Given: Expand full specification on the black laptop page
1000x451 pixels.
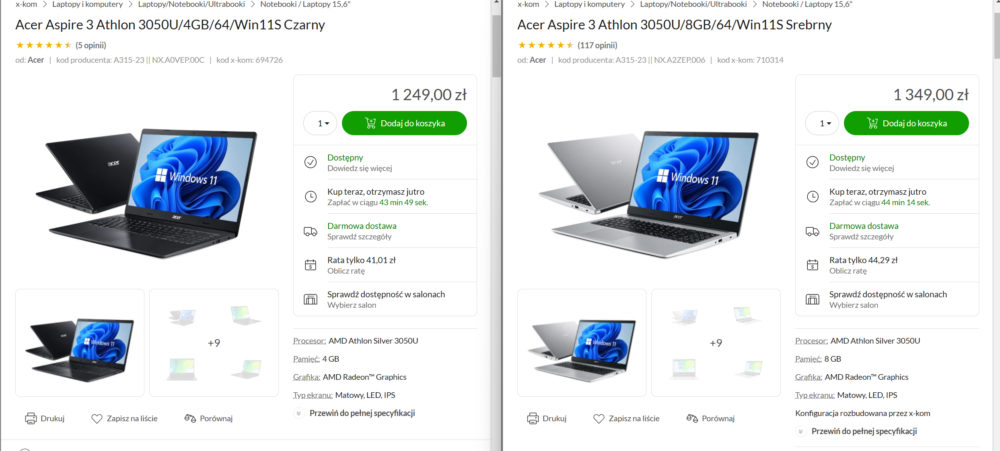Looking at the screenshot, I should coord(362,413).
